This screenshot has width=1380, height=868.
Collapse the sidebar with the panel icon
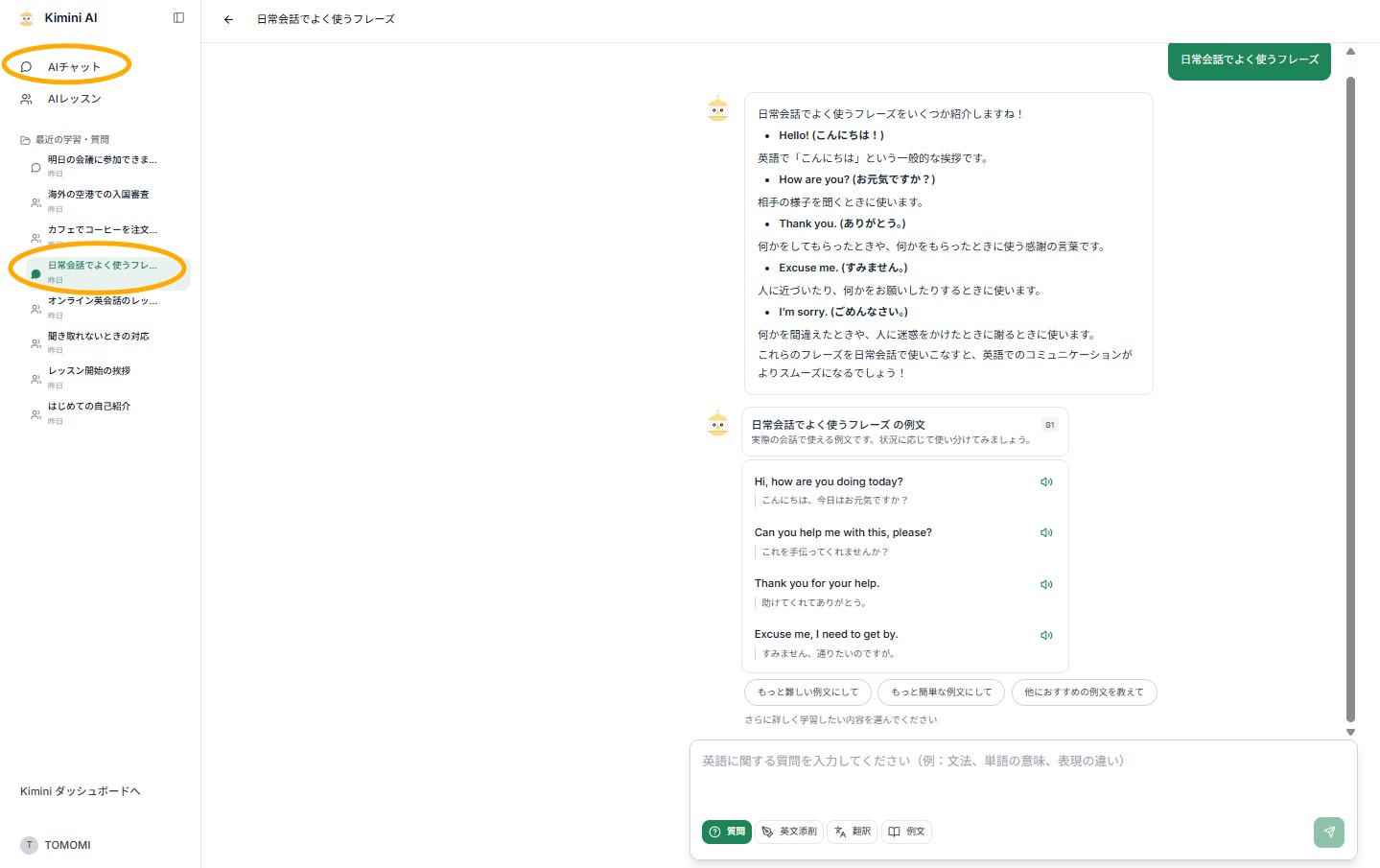coord(178,17)
